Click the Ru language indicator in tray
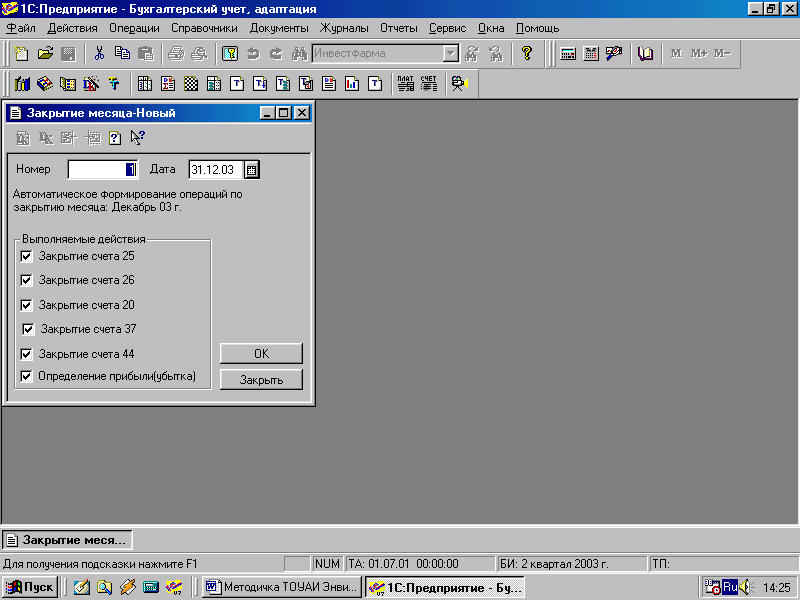The height and width of the screenshot is (600, 800). 730,587
